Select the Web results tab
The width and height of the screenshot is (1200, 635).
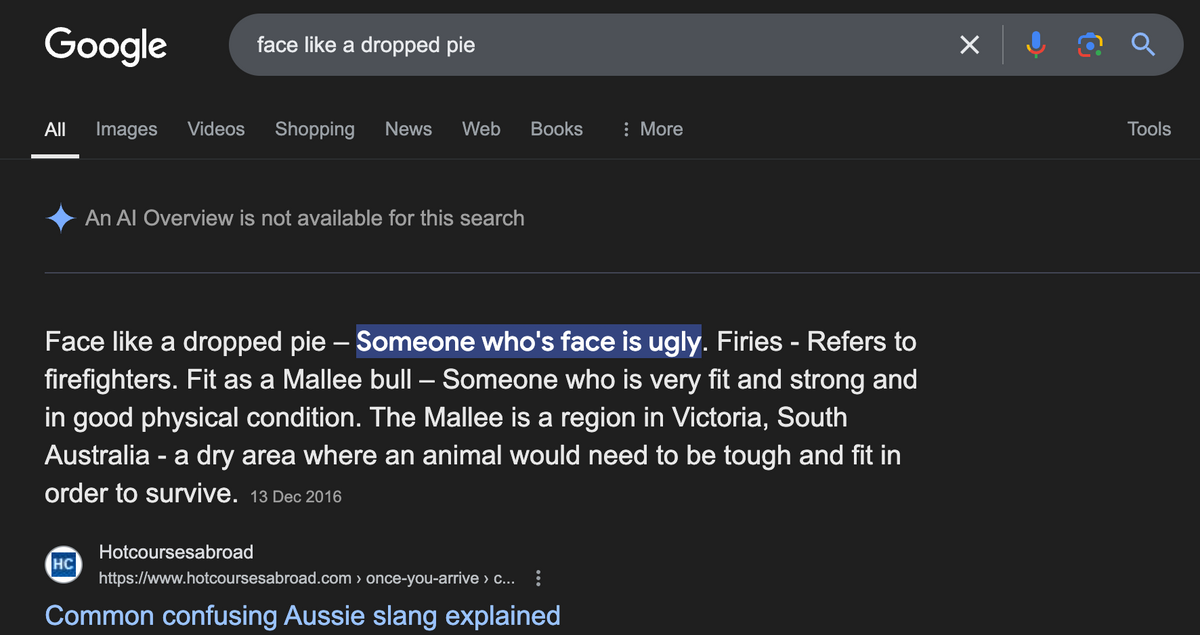(x=481, y=129)
